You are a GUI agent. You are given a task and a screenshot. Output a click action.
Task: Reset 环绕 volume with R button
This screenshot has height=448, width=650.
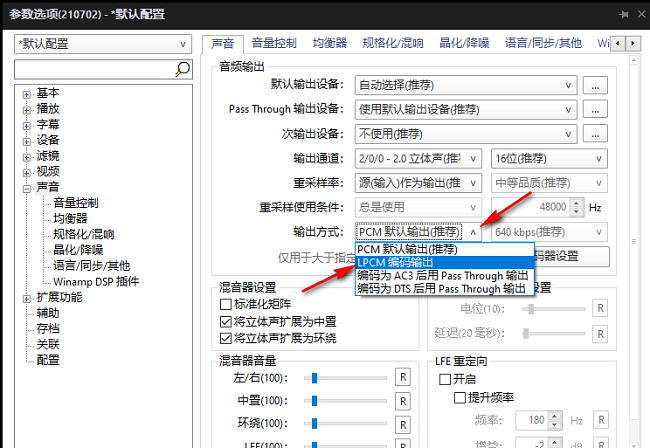tap(403, 425)
